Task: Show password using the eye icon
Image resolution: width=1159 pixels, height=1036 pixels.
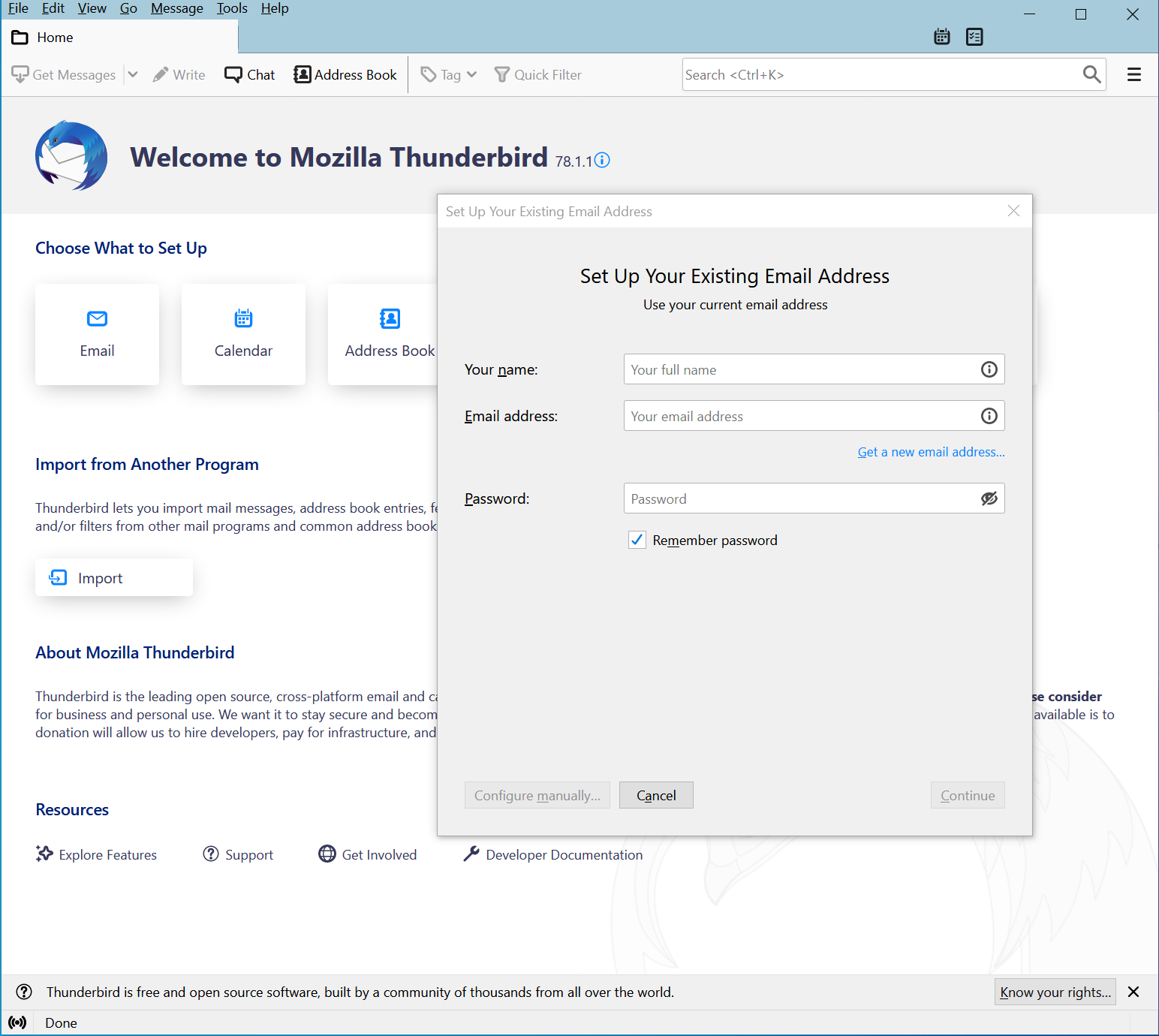Action: point(989,498)
